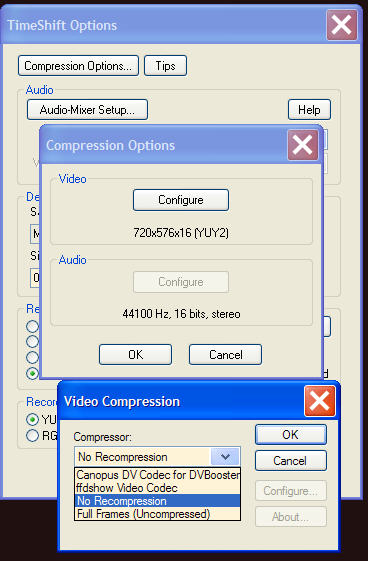Click the selected green radio button beside Compression Options
The height and width of the screenshot is (561, 368).
click(x=33, y=374)
